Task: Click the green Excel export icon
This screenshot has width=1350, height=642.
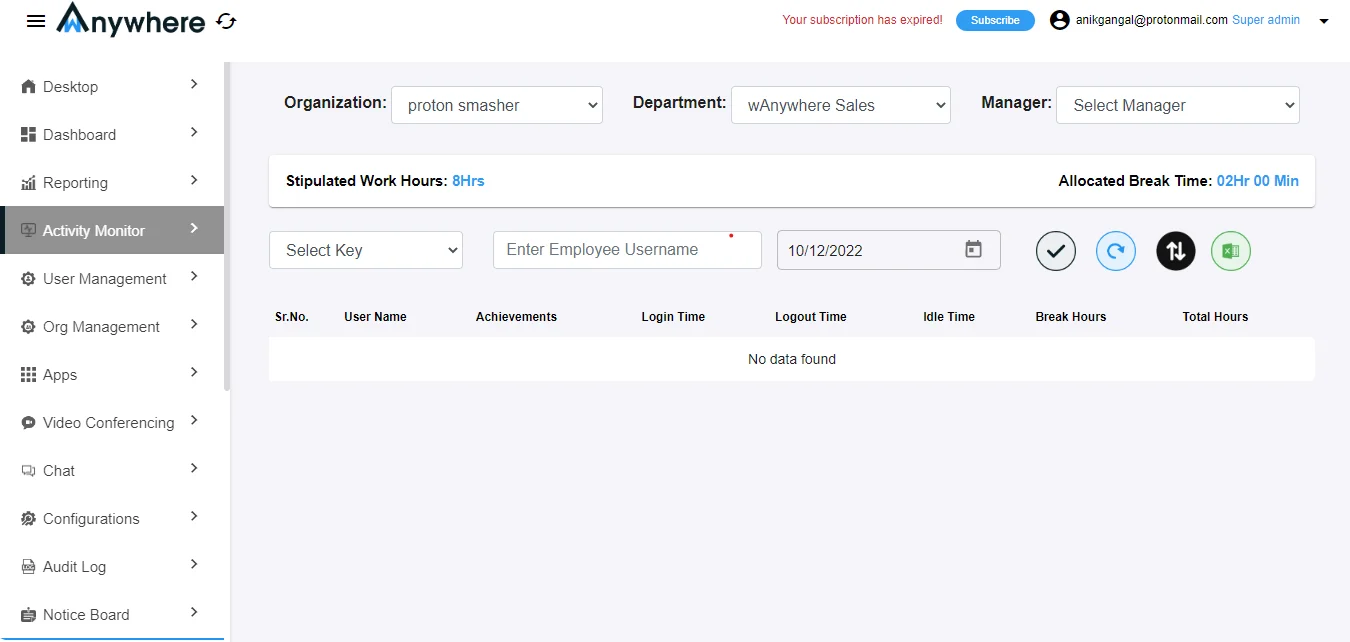Action: click(x=1231, y=251)
